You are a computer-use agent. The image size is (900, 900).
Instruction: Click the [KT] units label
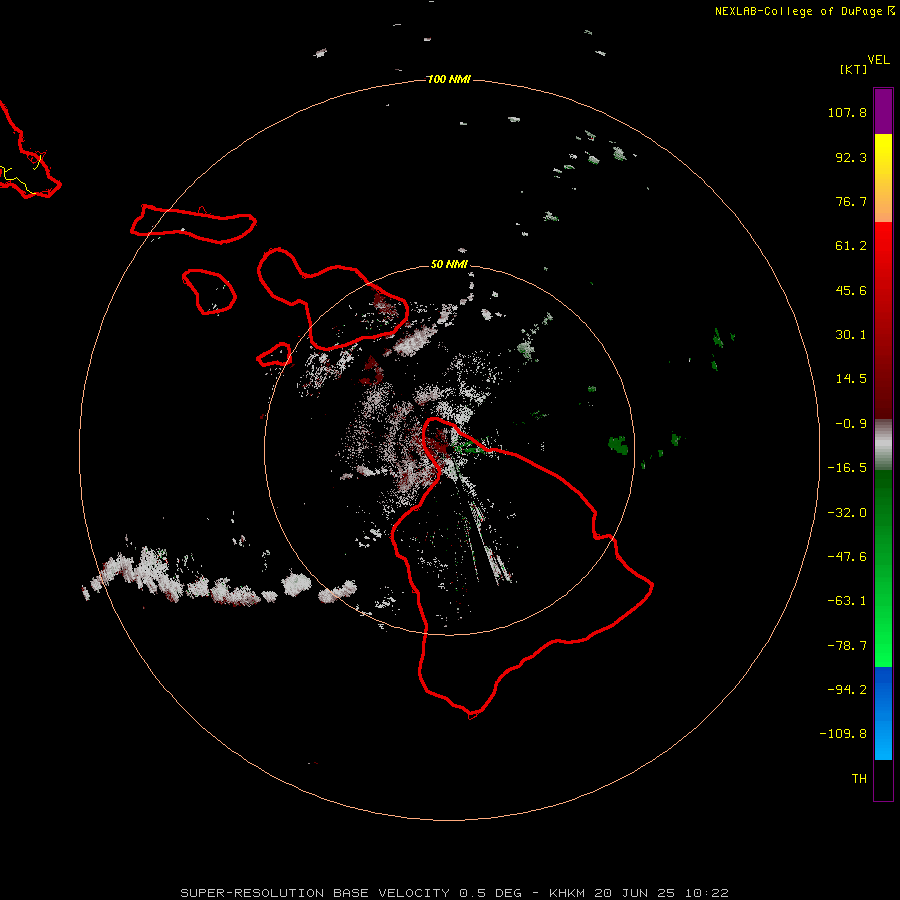[854, 69]
